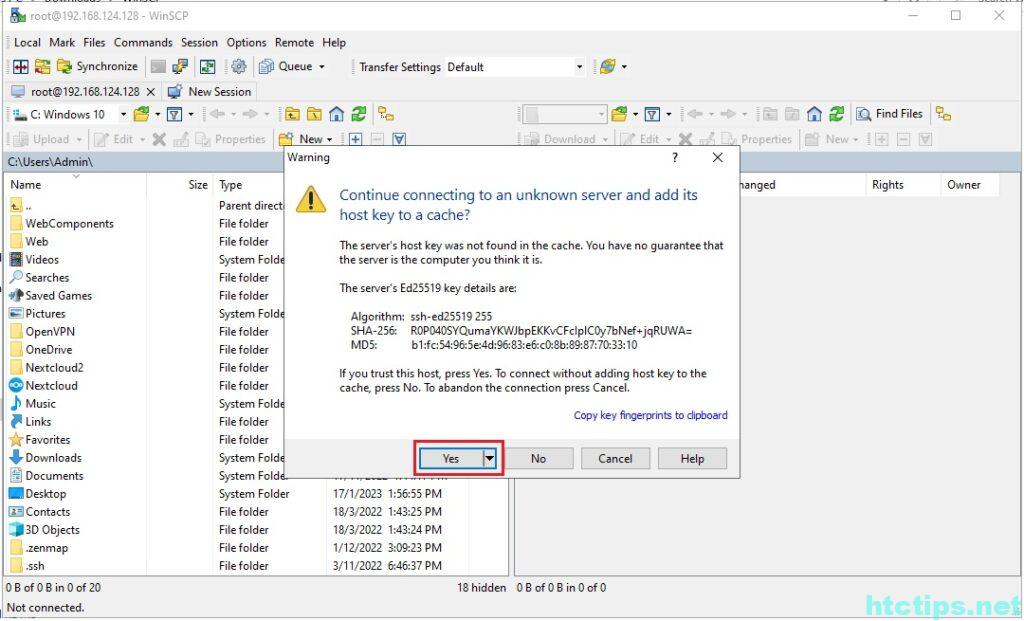Click the Keep Remote Directory up to Date icon
Screen dimensions: 1024x621
click(x=208, y=67)
